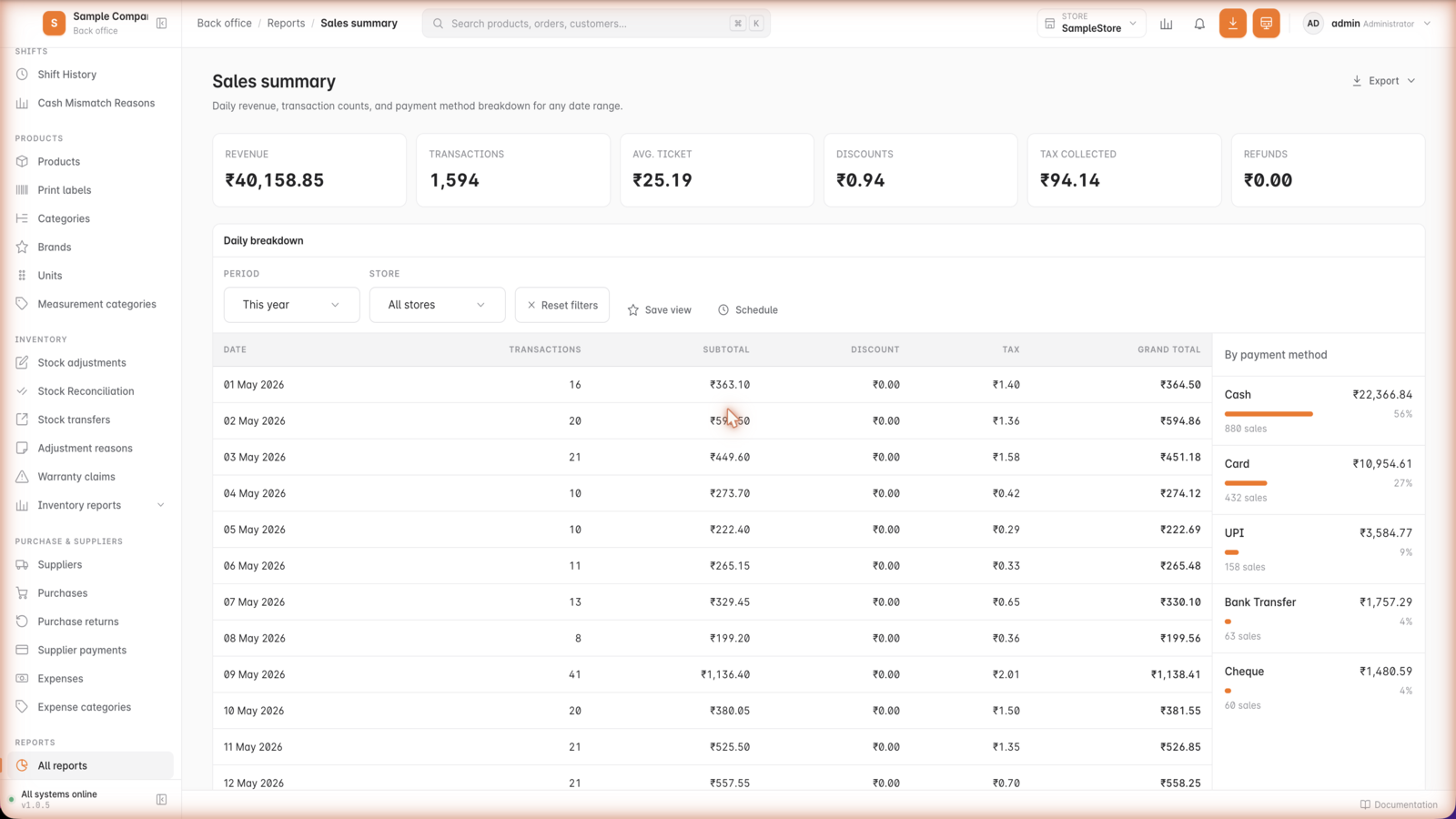Click the Shift History clock icon

pyautogui.click(x=22, y=75)
